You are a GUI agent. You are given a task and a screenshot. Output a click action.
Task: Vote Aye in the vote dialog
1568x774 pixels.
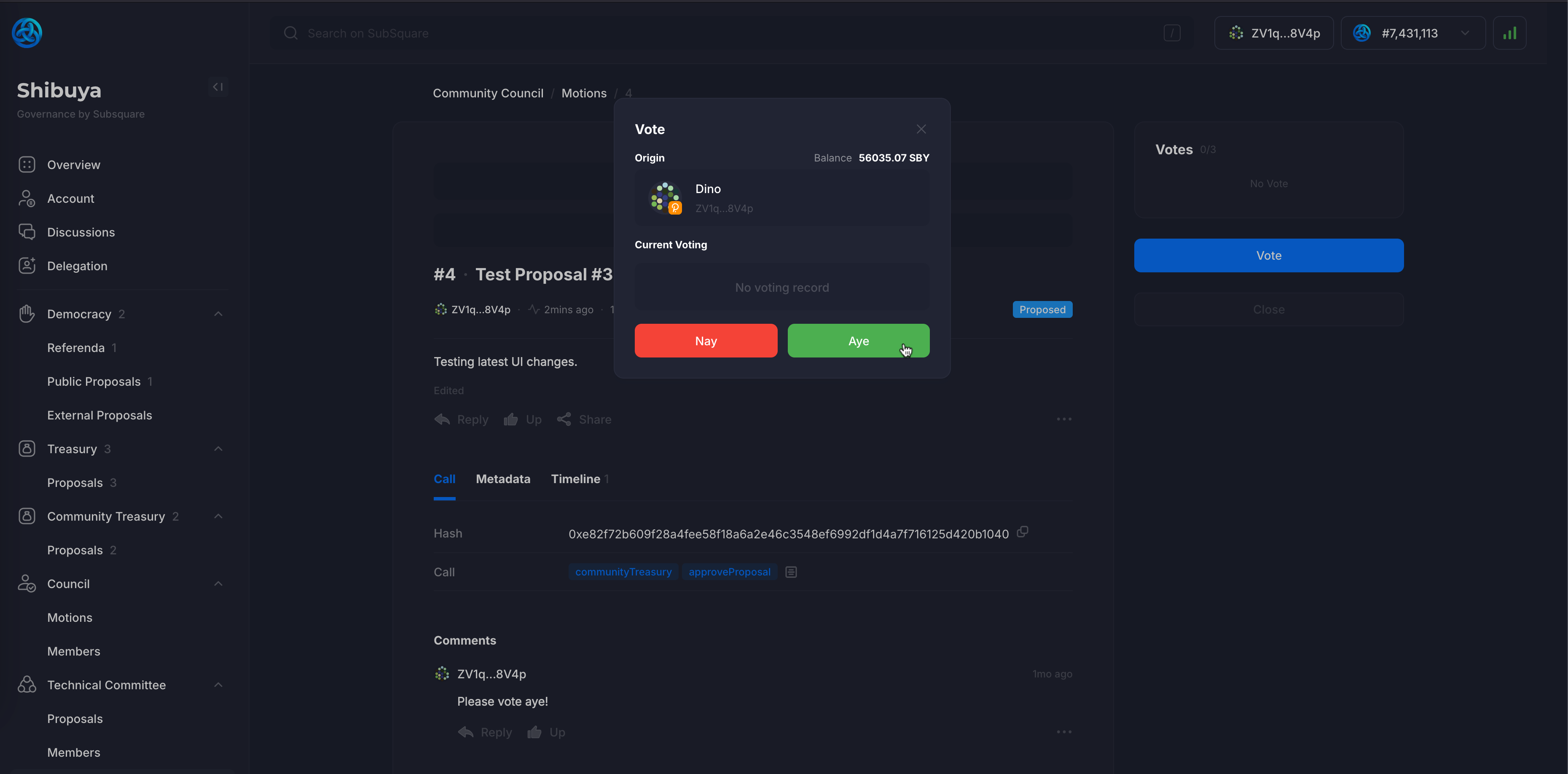pyautogui.click(x=858, y=340)
